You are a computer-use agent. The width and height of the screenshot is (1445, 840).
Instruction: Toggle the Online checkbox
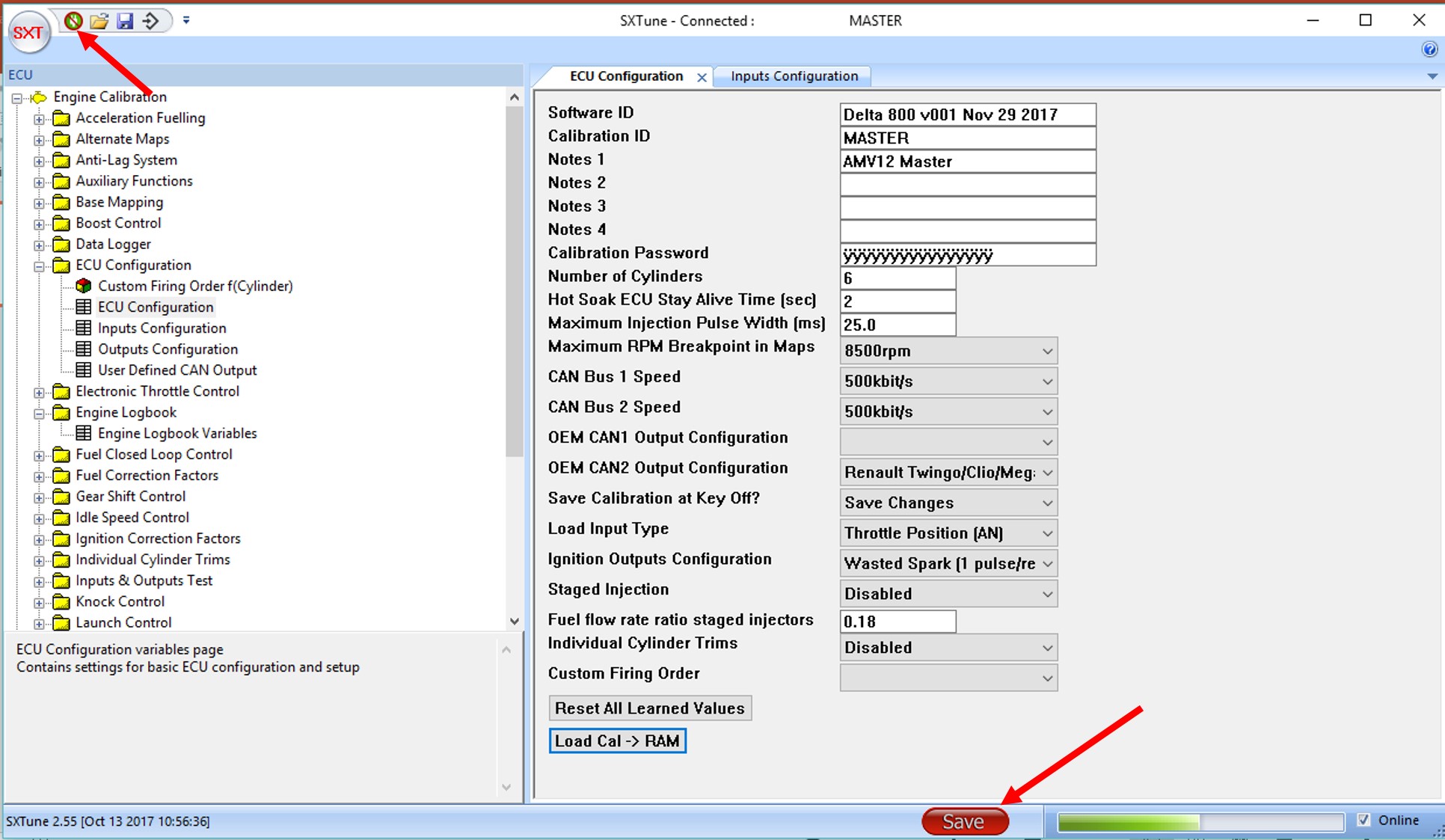click(1363, 820)
